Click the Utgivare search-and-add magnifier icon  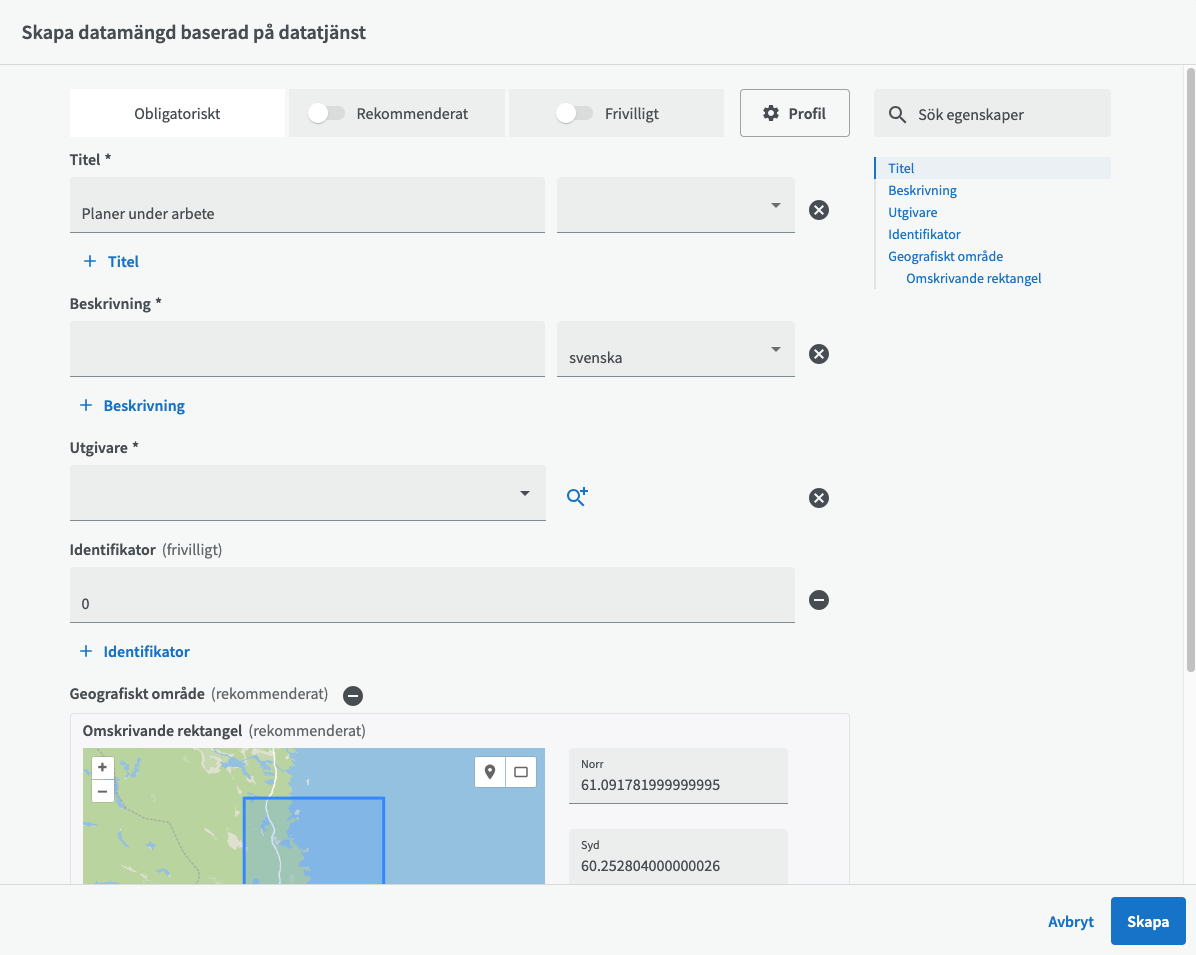coord(577,497)
